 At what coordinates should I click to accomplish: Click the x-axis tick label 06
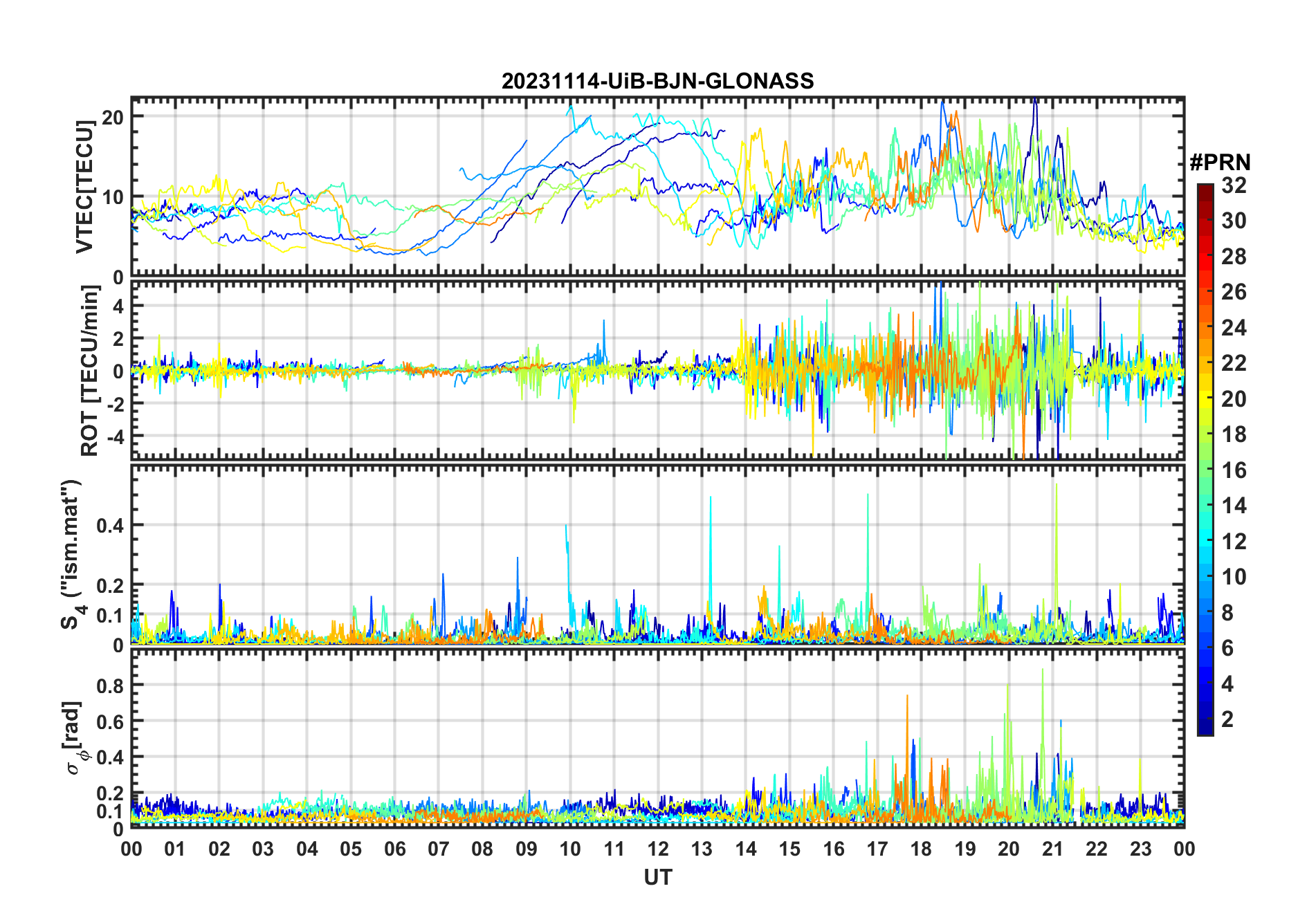tap(394, 849)
